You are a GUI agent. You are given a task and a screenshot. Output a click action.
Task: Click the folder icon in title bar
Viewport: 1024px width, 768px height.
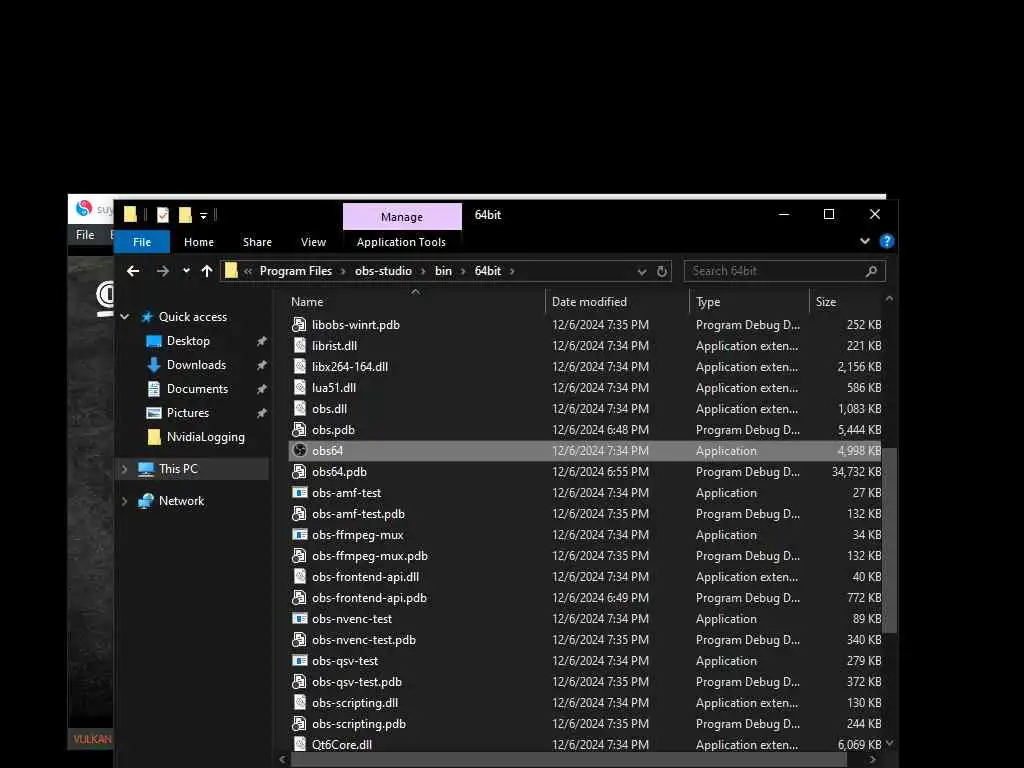pos(131,214)
